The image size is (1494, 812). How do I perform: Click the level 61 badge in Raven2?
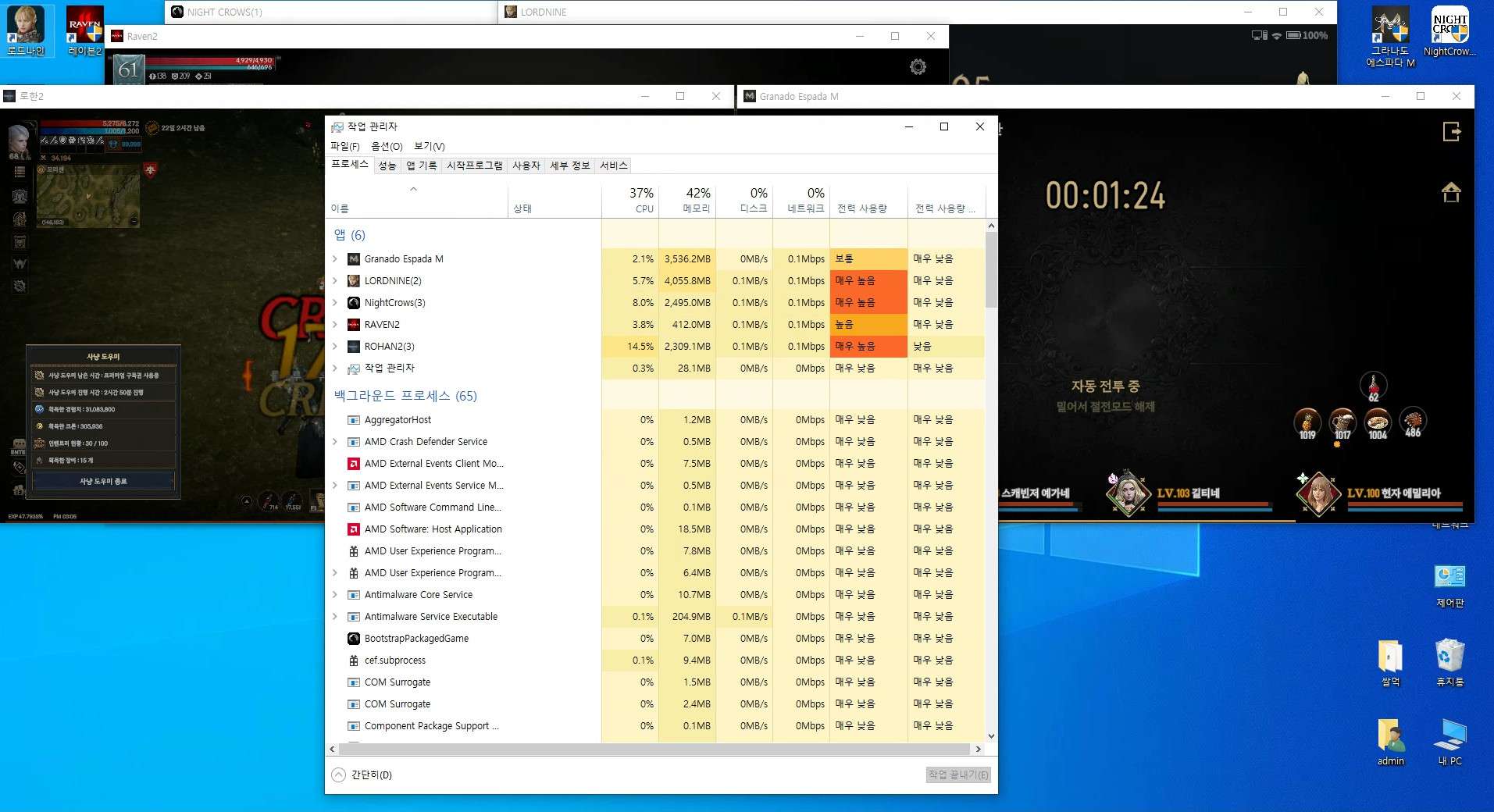tap(128, 69)
